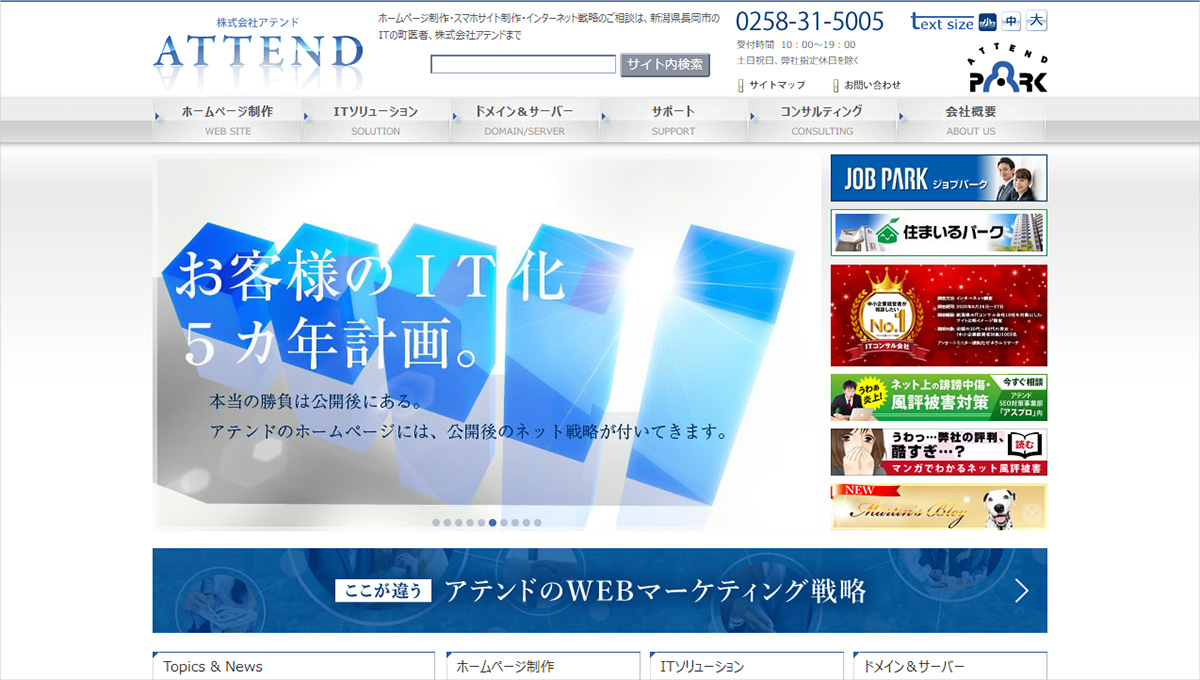Click the arrow on WEBマーケティング戦略 banner
Screen dimensions: 1200x680
click(1021, 591)
